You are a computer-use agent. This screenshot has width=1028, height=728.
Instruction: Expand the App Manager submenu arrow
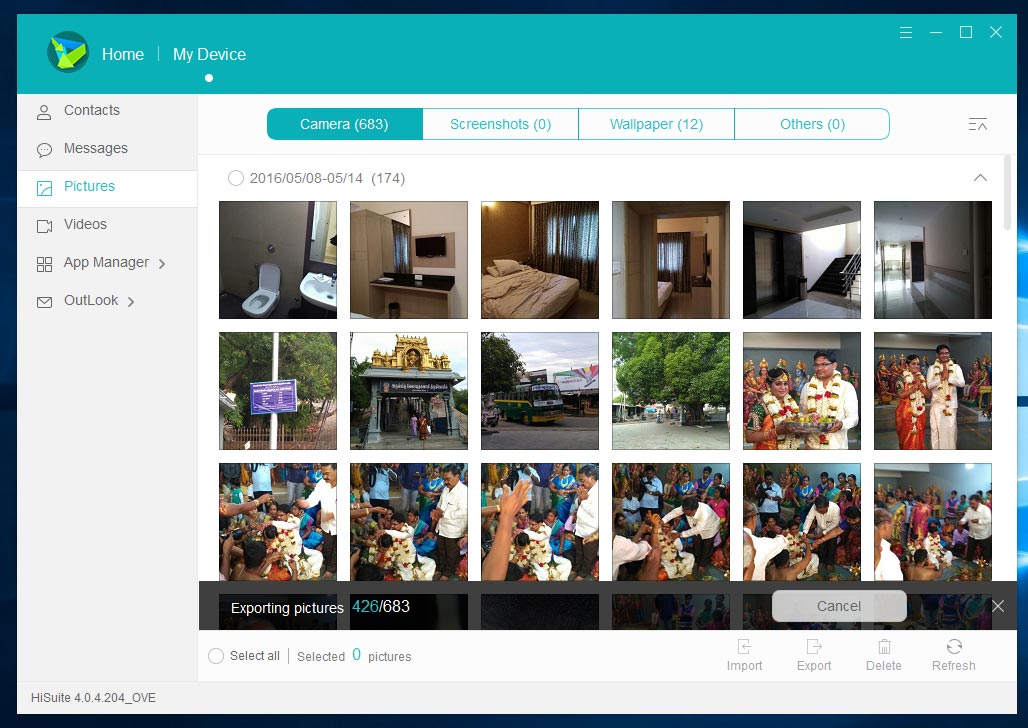[x=162, y=264]
